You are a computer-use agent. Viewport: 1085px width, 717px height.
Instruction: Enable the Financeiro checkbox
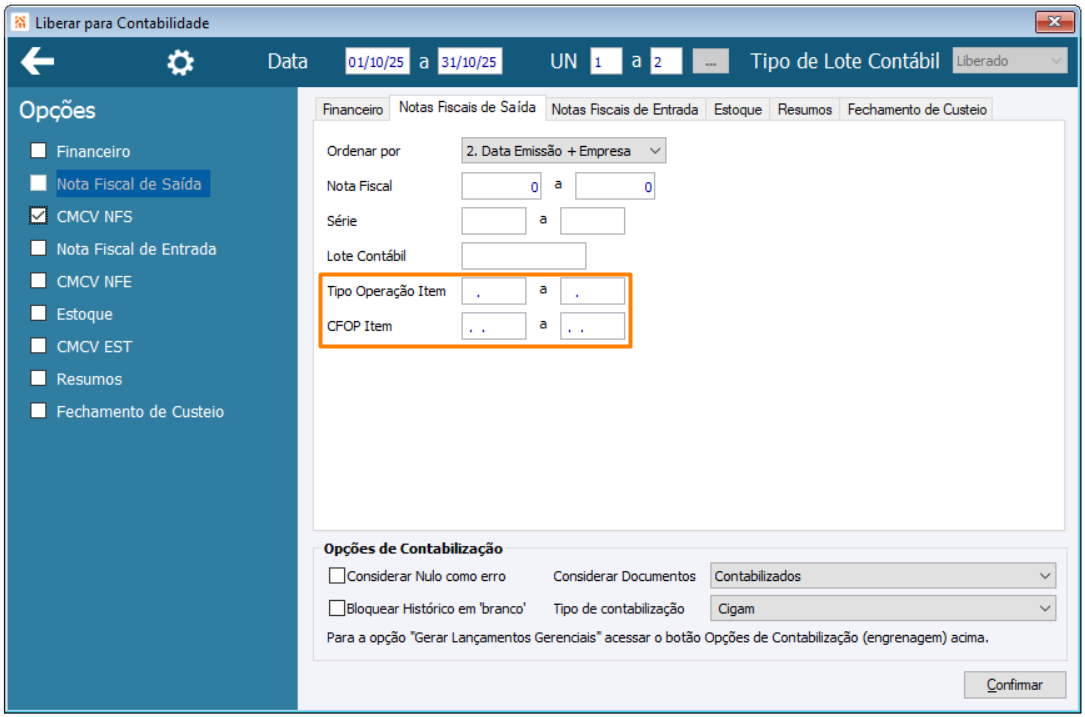pyautogui.click(x=39, y=151)
